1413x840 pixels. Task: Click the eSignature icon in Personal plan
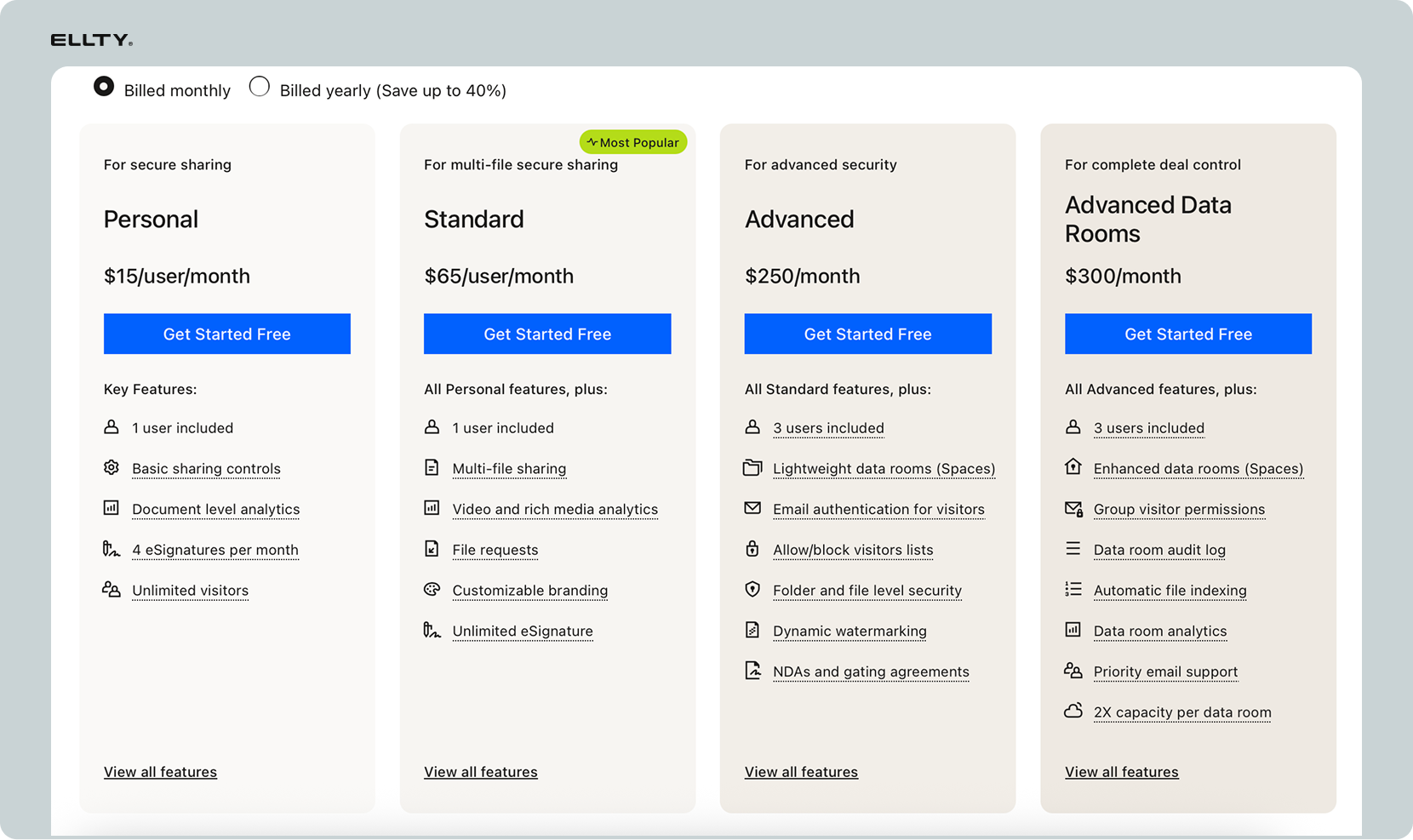(112, 549)
